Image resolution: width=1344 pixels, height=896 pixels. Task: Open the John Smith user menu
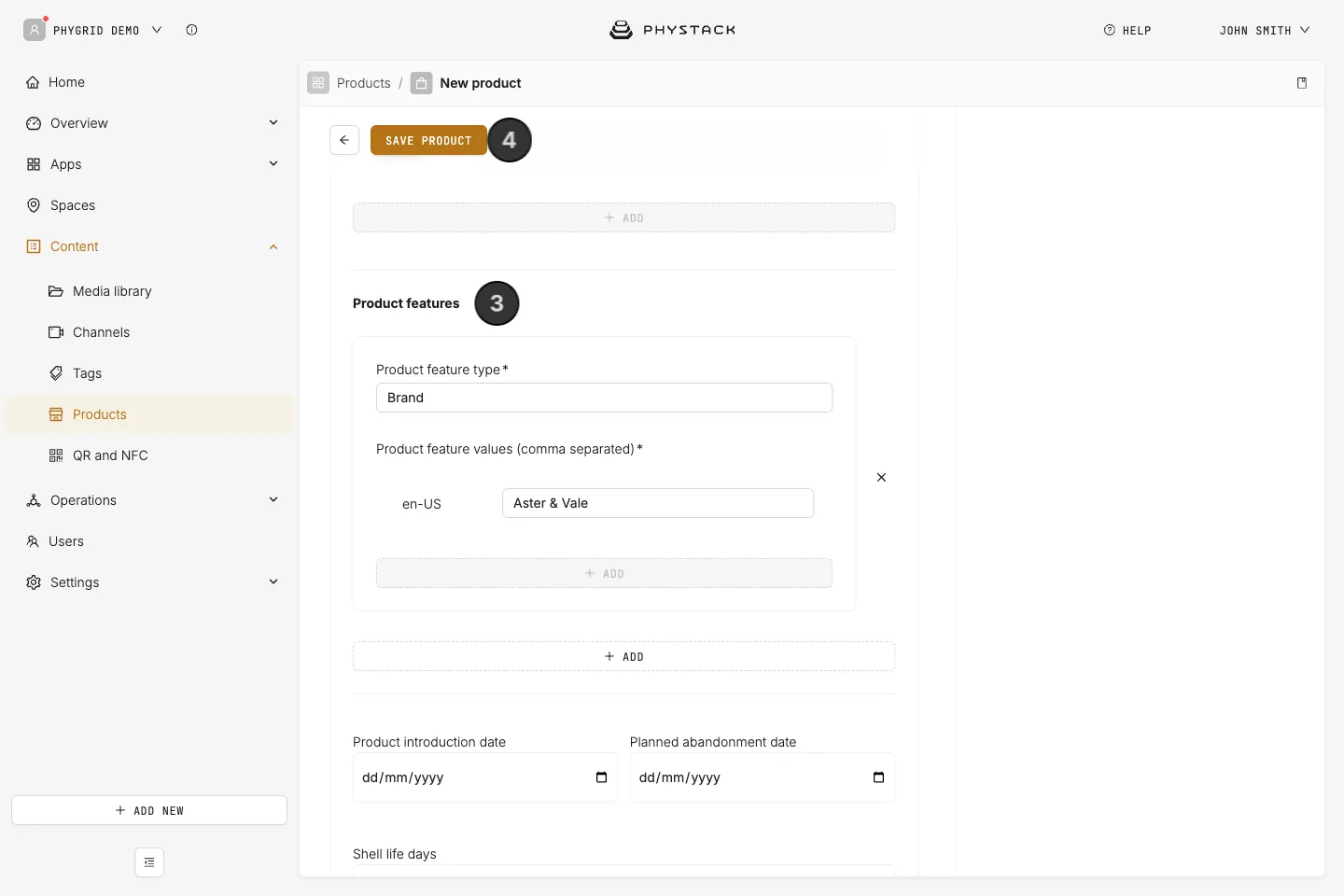(1265, 30)
